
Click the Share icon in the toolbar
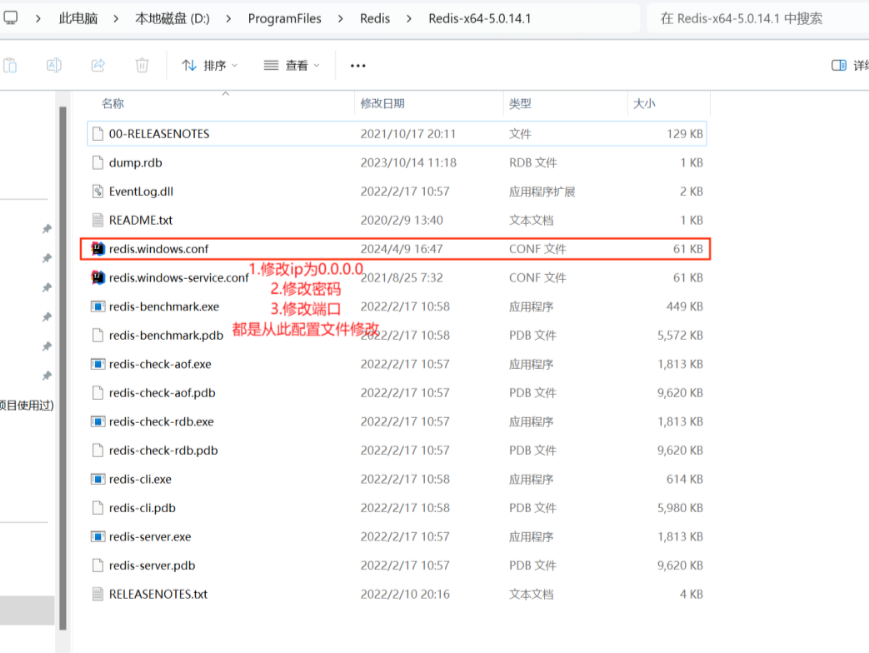click(96, 65)
